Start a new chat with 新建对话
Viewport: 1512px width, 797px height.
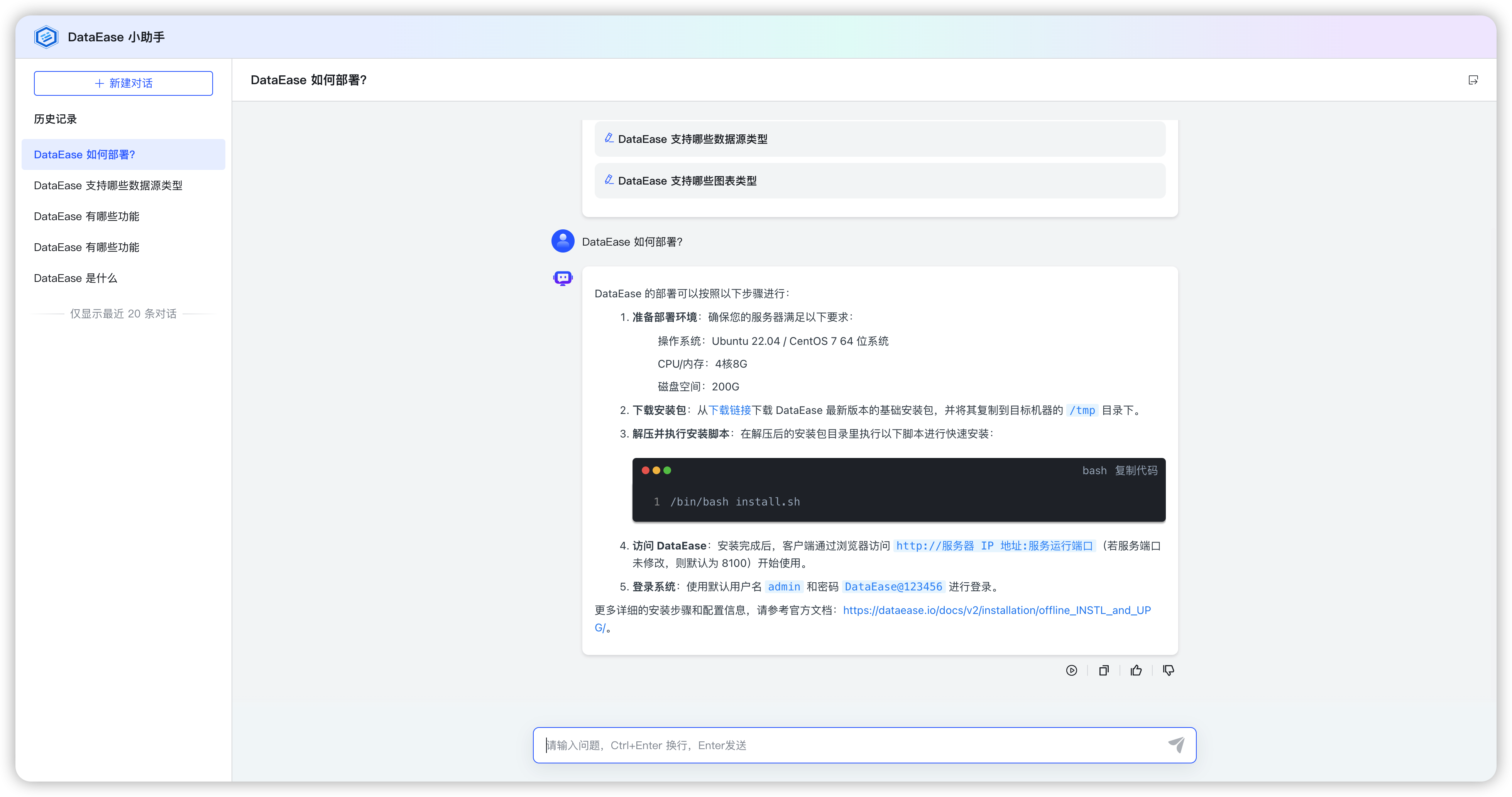point(123,83)
